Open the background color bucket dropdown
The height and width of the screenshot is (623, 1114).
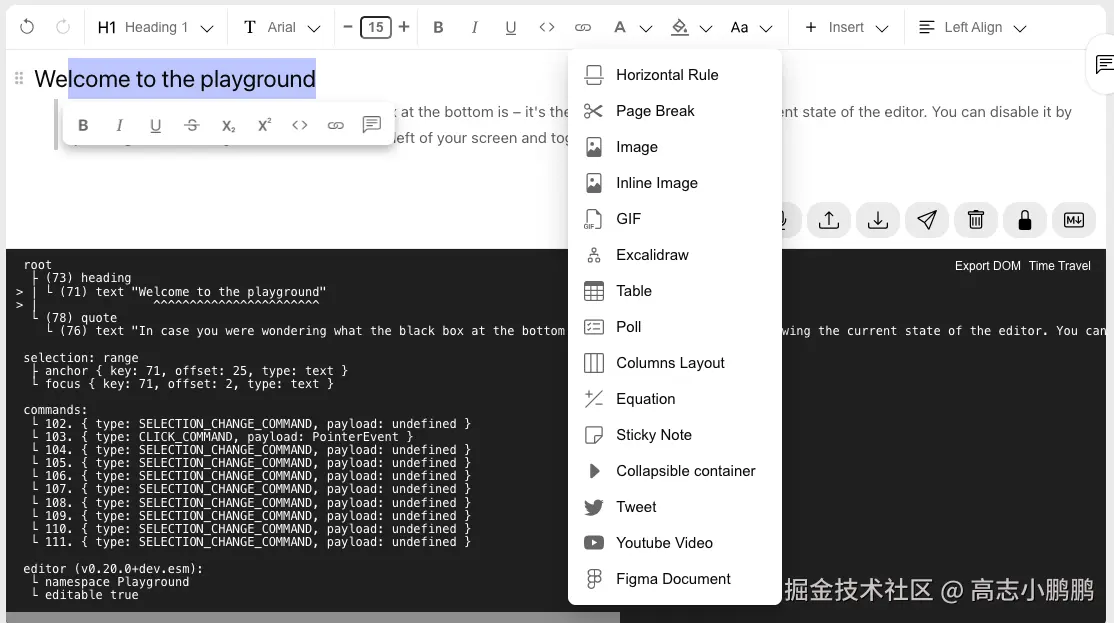691,27
